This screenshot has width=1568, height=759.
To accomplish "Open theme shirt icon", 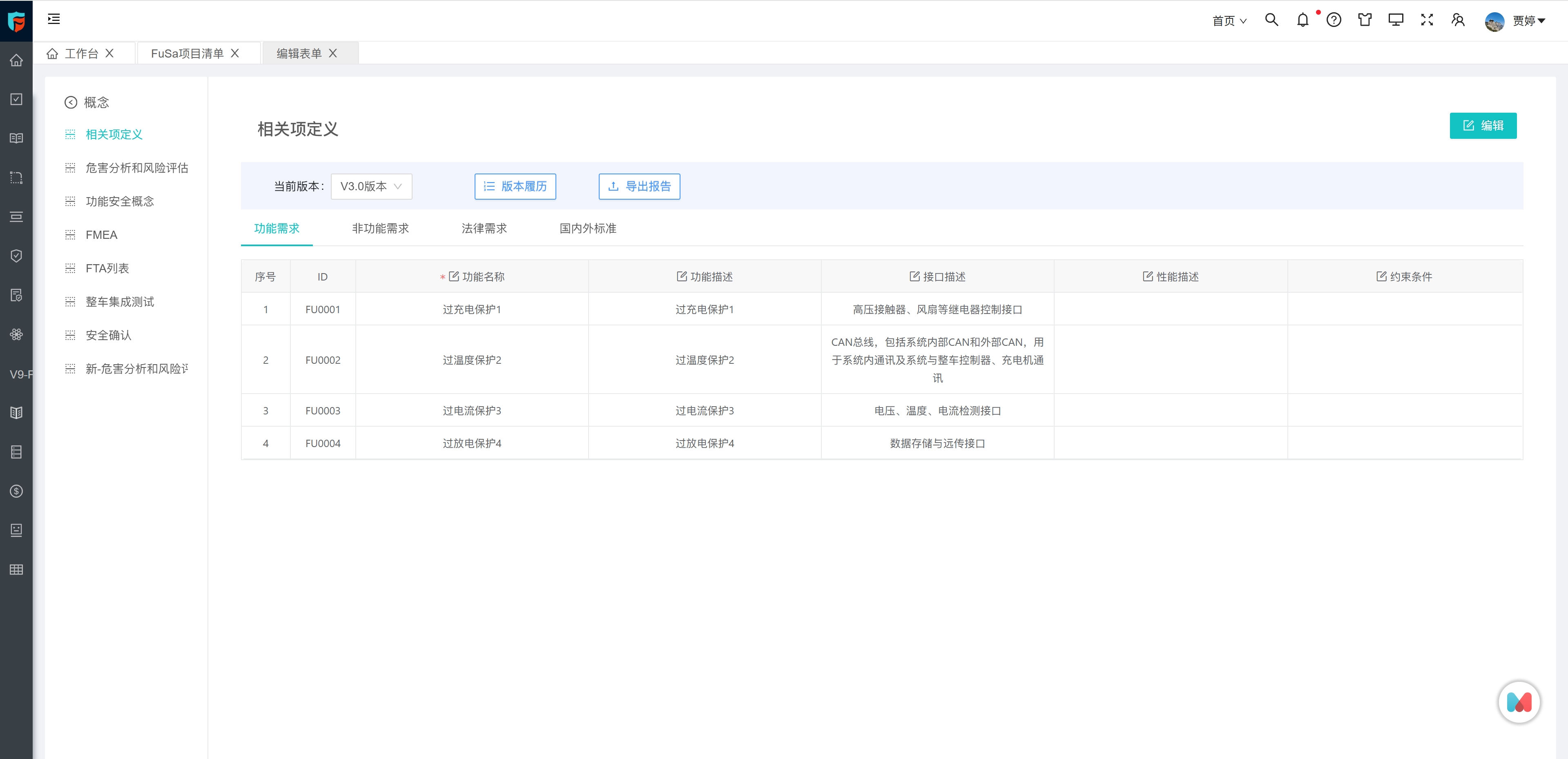I will (1364, 20).
